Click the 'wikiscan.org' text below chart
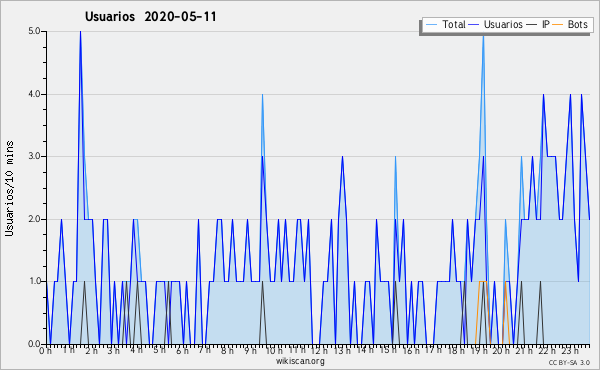 pyautogui.click(x=300, y=361)
